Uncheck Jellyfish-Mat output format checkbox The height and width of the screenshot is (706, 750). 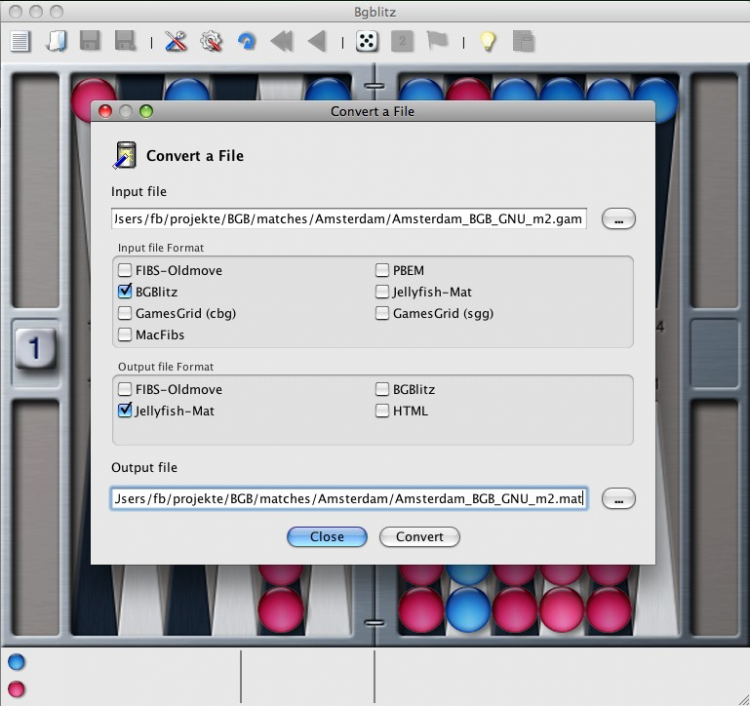(x=125, y=410)
